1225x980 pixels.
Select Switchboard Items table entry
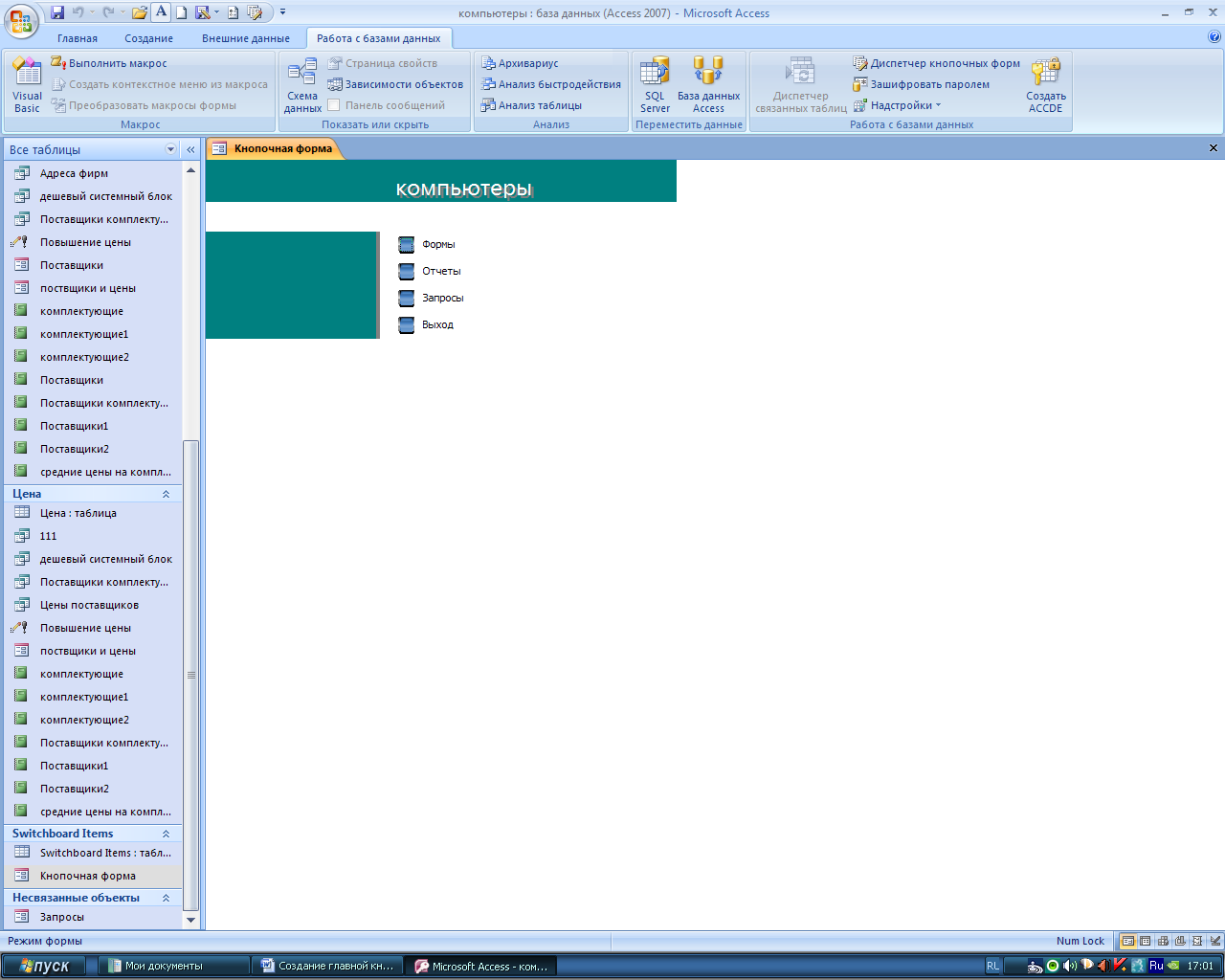tap(93, 853)
